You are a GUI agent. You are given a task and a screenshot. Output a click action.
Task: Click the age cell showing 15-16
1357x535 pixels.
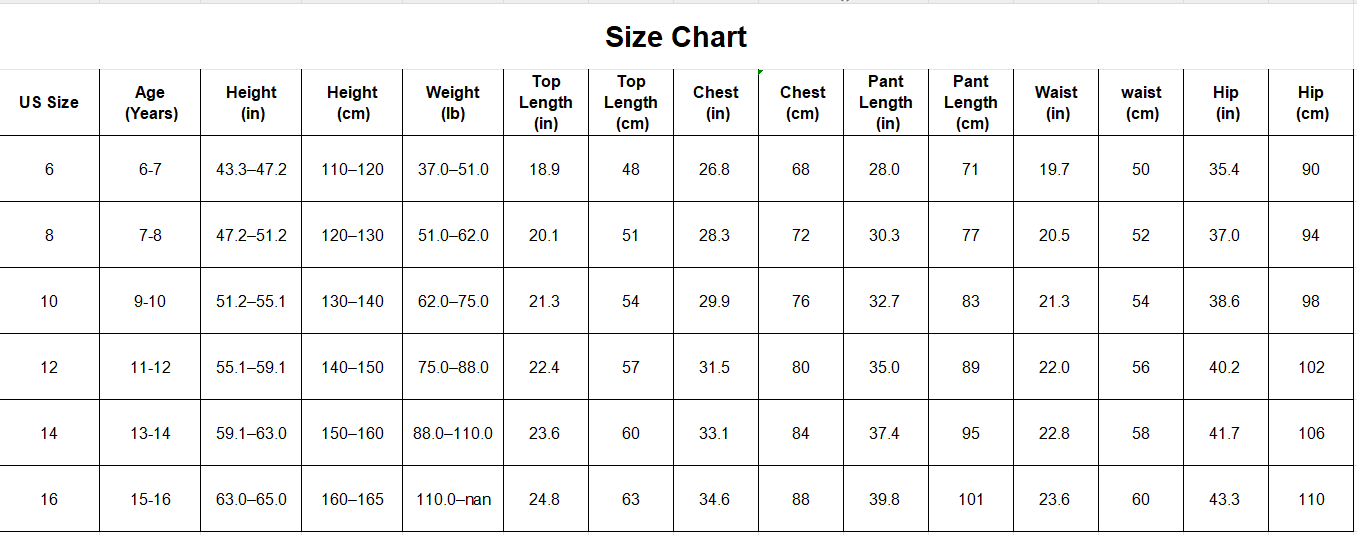150,499
